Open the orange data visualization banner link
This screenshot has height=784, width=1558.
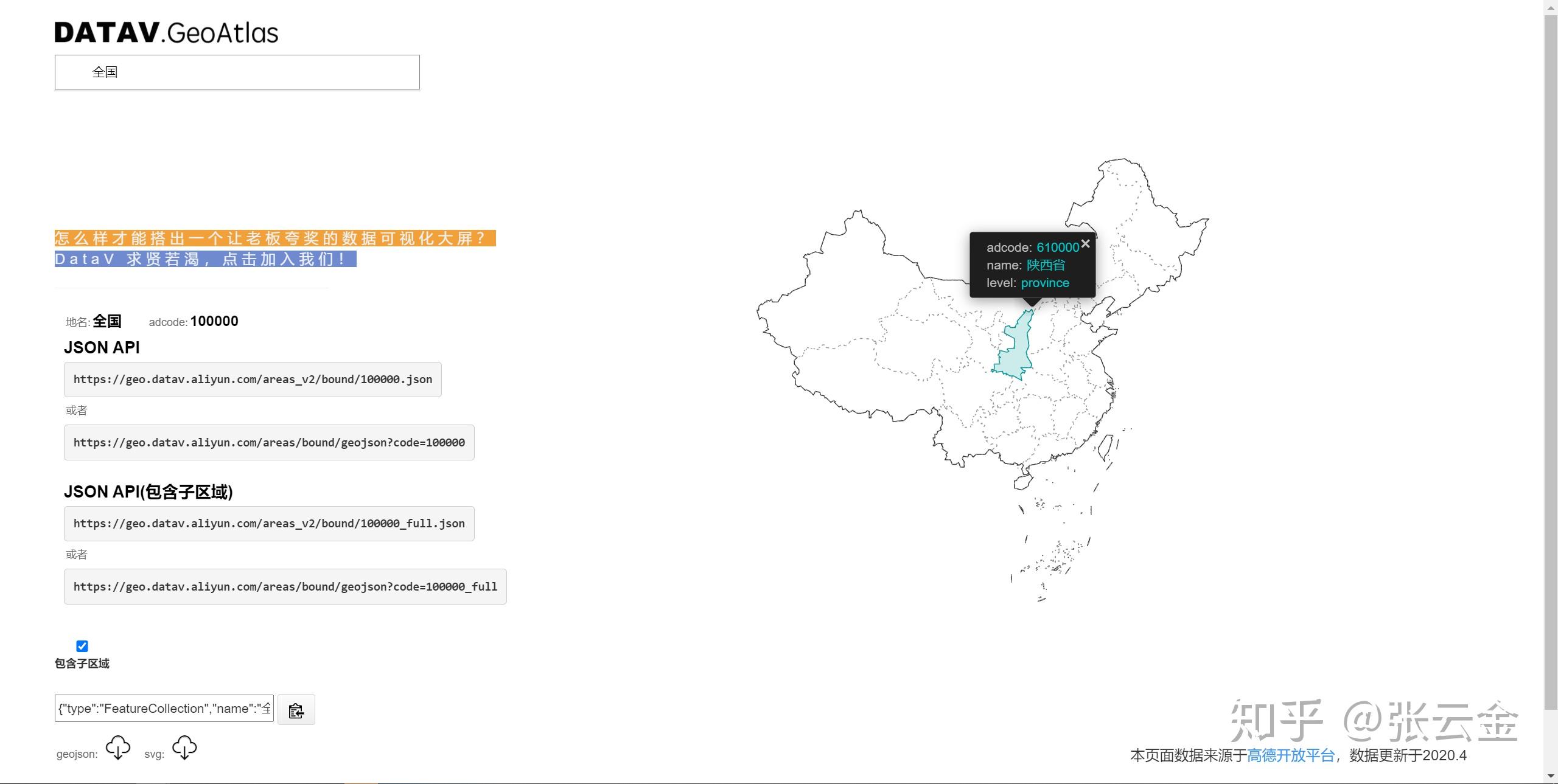pos(275,238)
